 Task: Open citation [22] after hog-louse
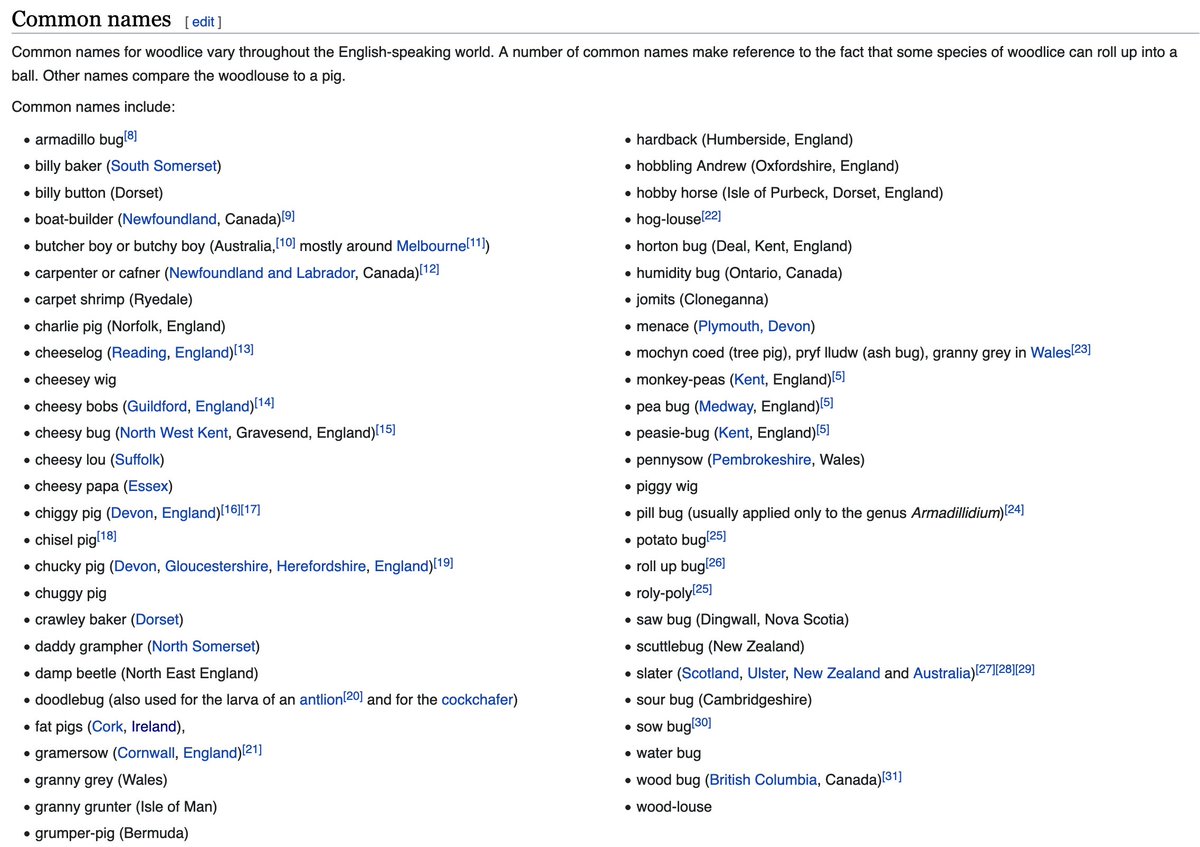pos(711,215)
